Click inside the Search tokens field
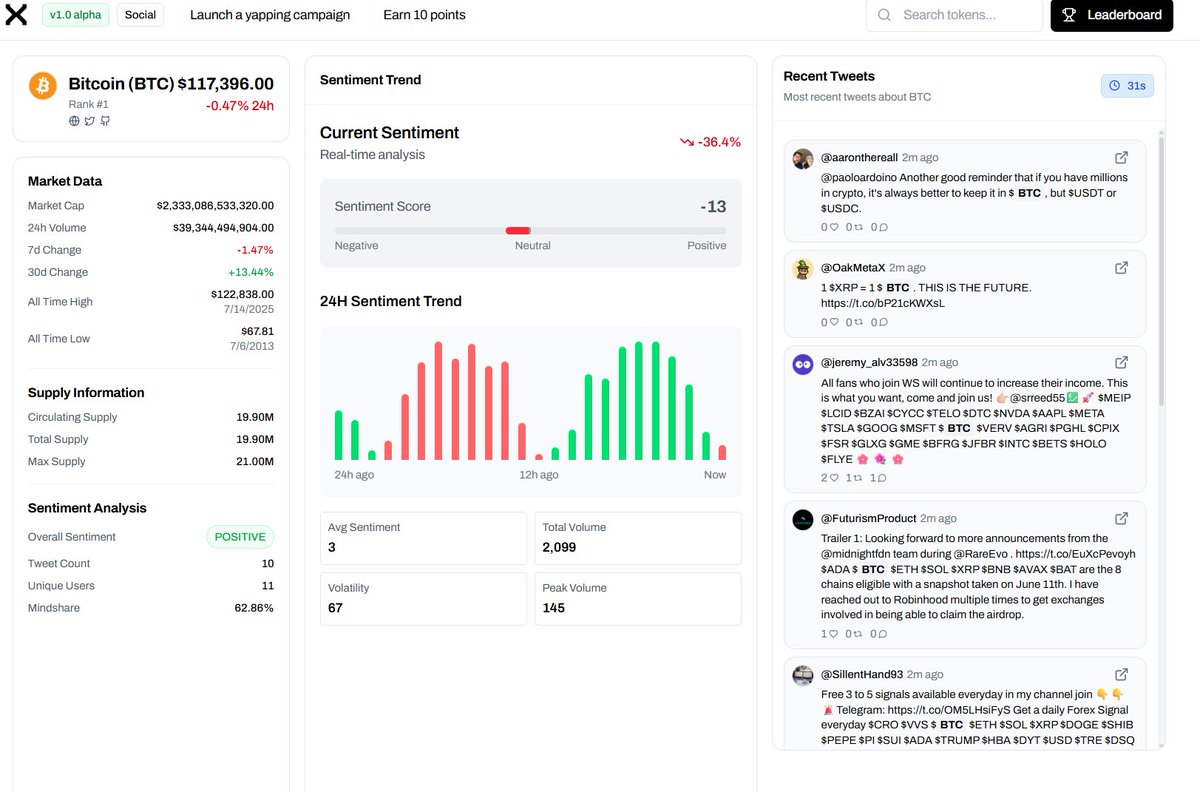The width and height of the screenshot is (1200, 792). (954, 15)
